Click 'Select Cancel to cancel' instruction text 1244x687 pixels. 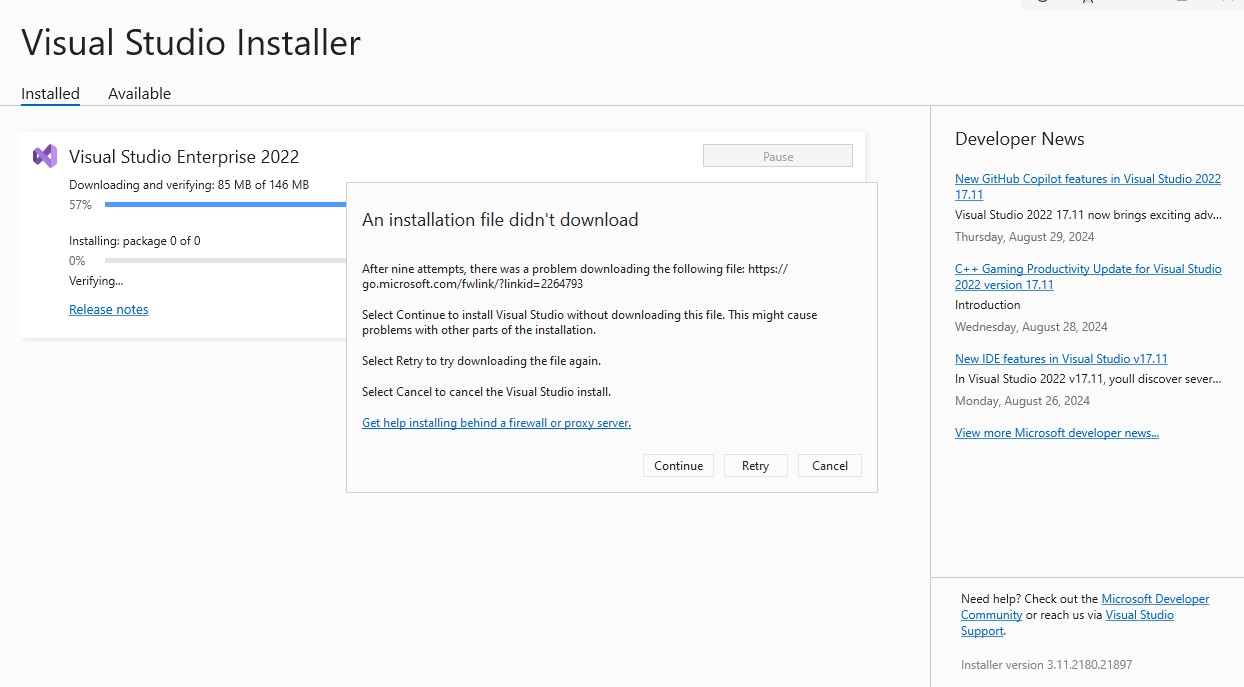pyautogui.click(x=486, y=392)
